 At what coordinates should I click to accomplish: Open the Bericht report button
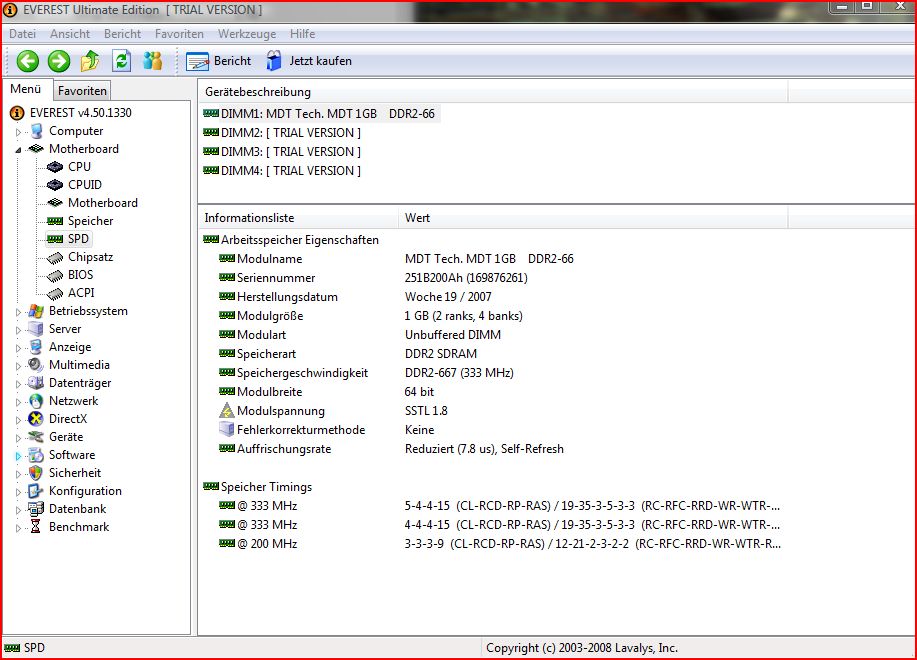coord(218,61)
